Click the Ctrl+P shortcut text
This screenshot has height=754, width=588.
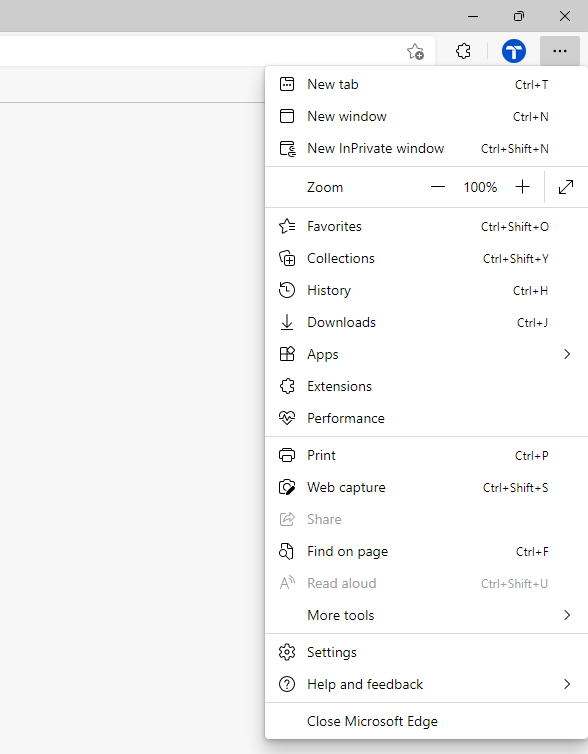coord(531,455)
